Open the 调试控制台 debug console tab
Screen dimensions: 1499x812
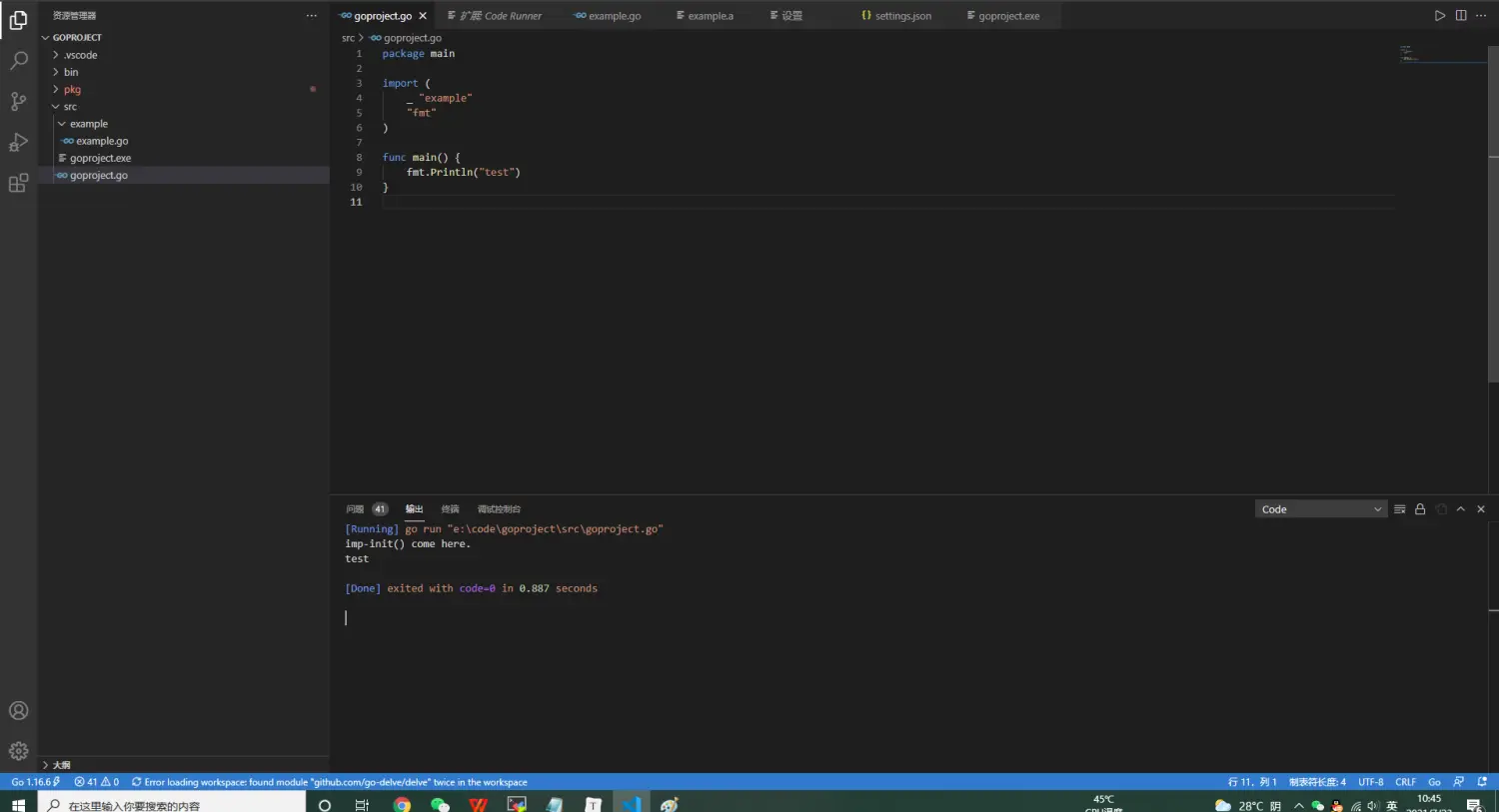499,509
